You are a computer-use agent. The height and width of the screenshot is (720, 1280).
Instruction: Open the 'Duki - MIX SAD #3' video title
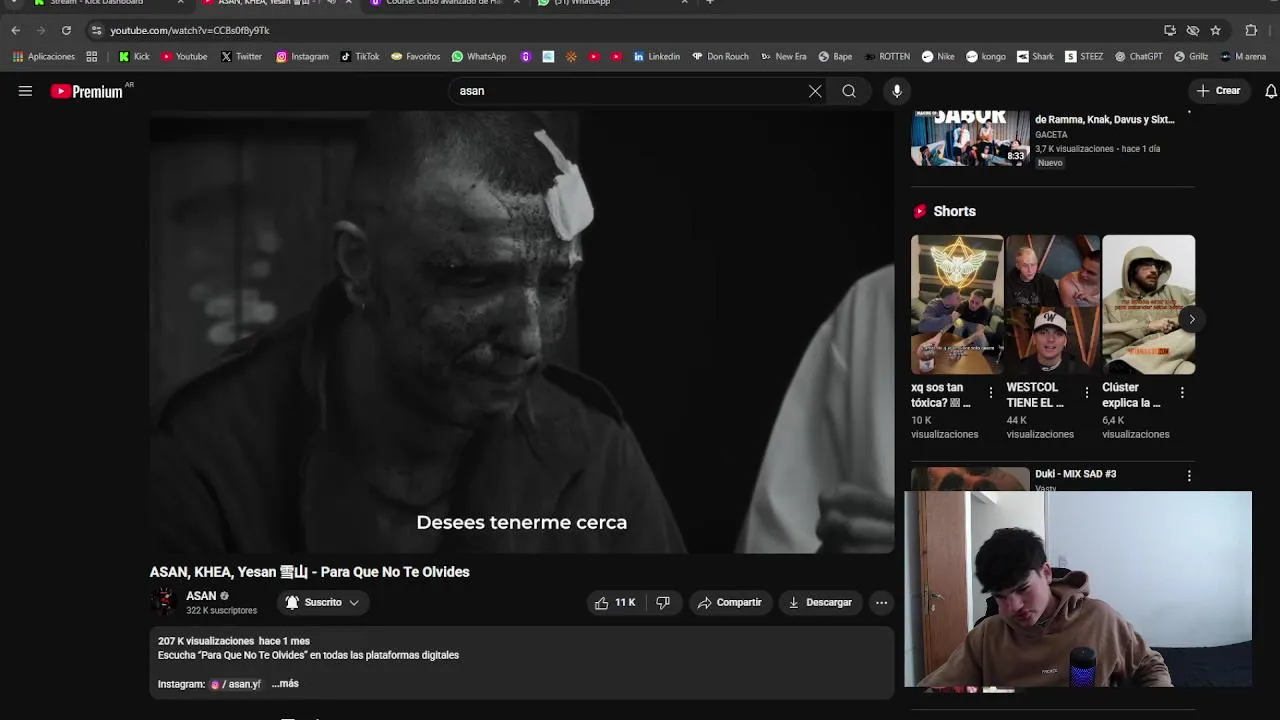pos(1075,474)
